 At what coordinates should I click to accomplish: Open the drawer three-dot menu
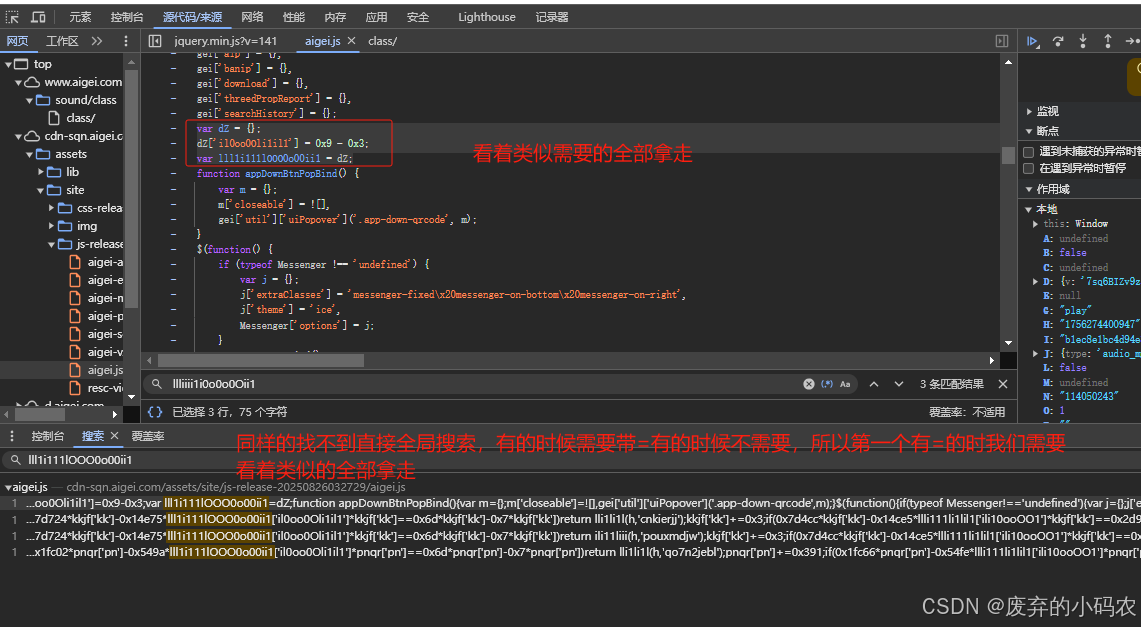point(12,436)
